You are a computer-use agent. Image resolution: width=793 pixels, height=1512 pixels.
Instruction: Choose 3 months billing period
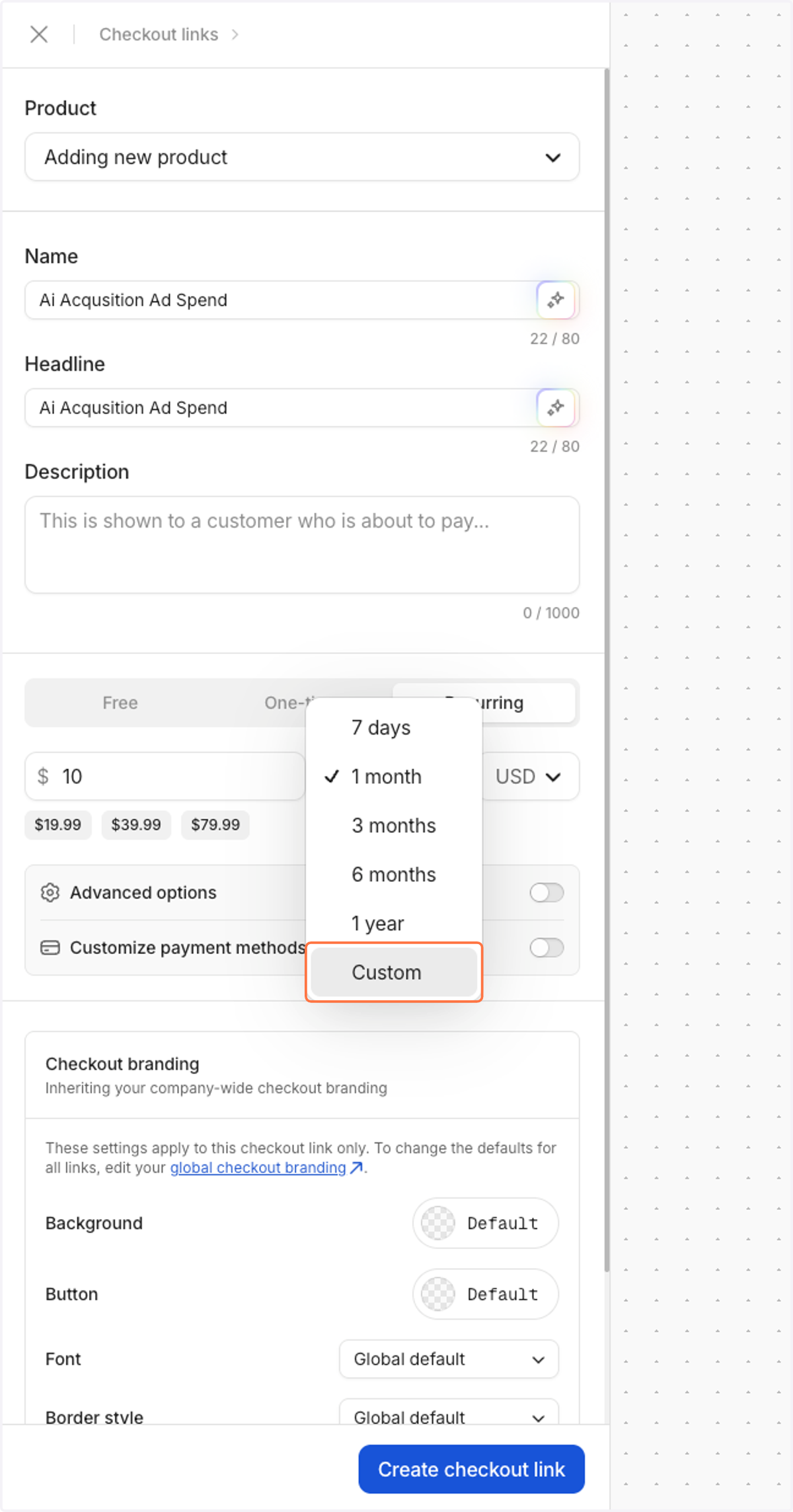pyautogui.click(x=394, y=826)
